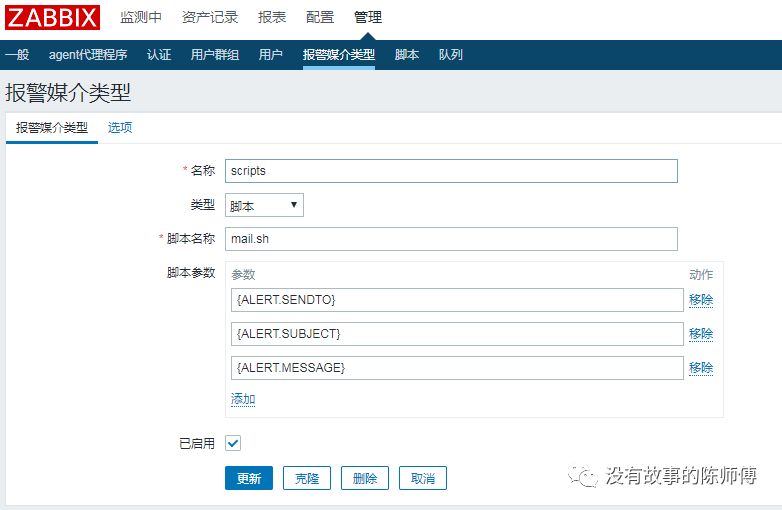Screen dimensions: 782x510
Task: Click the 更新 button
Action: pos(249,478)
